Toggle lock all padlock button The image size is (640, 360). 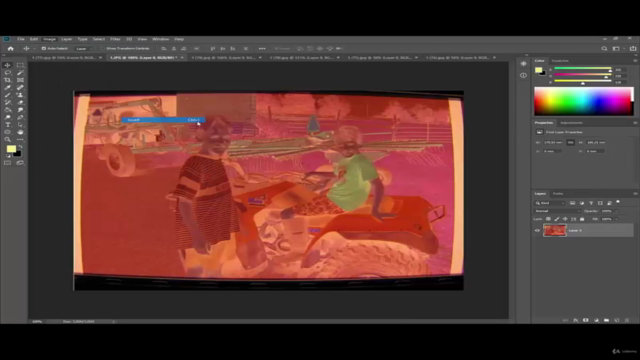pos(582,219)
